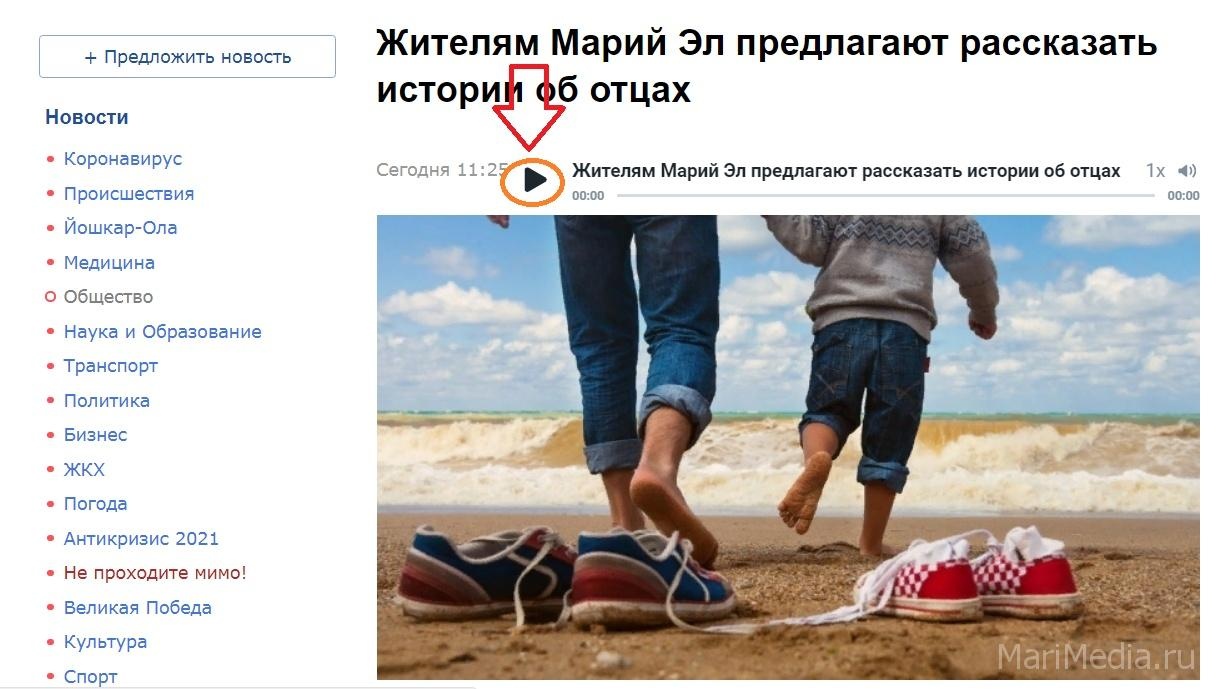Open the Погода category
This screenshot has height=689, width=1221.
coord(95,504)
